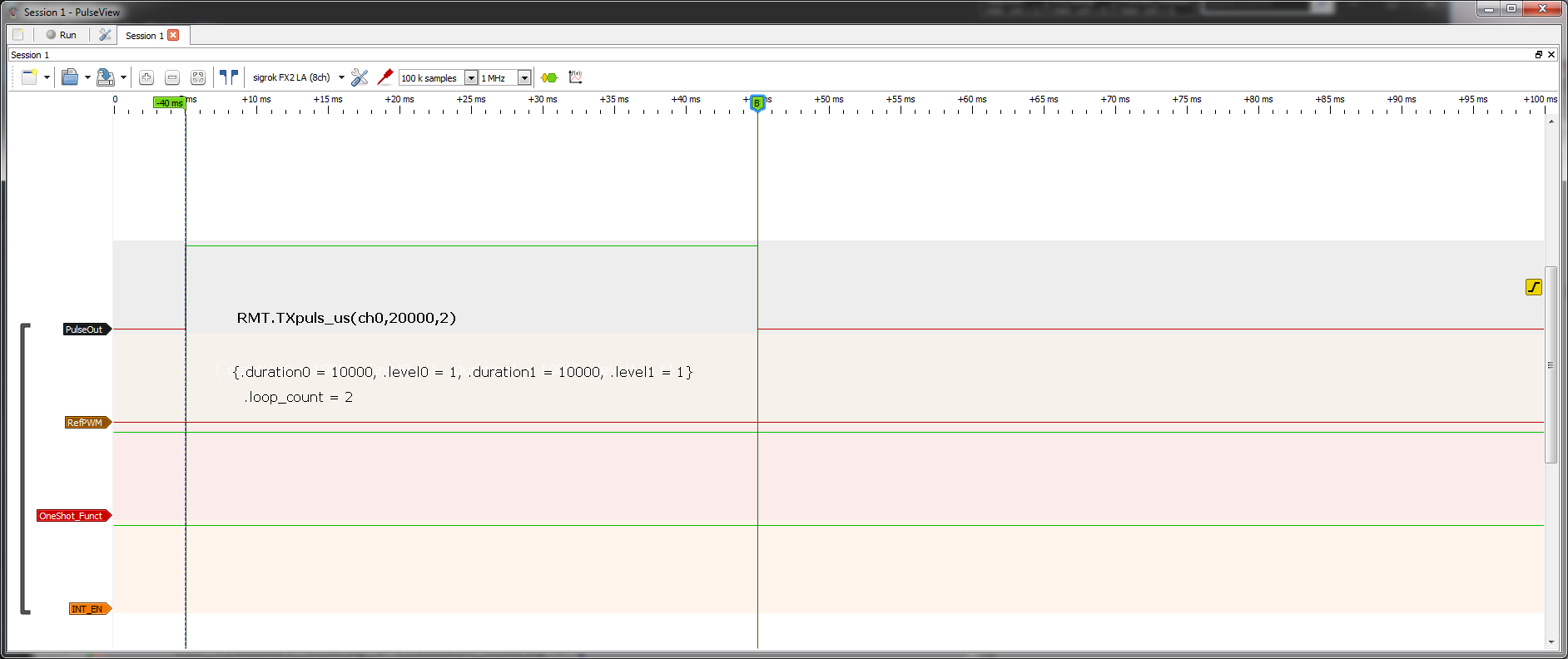Select the OneShot_Funct channel label
The image size is (1568, 659).
tap(74, 516)
